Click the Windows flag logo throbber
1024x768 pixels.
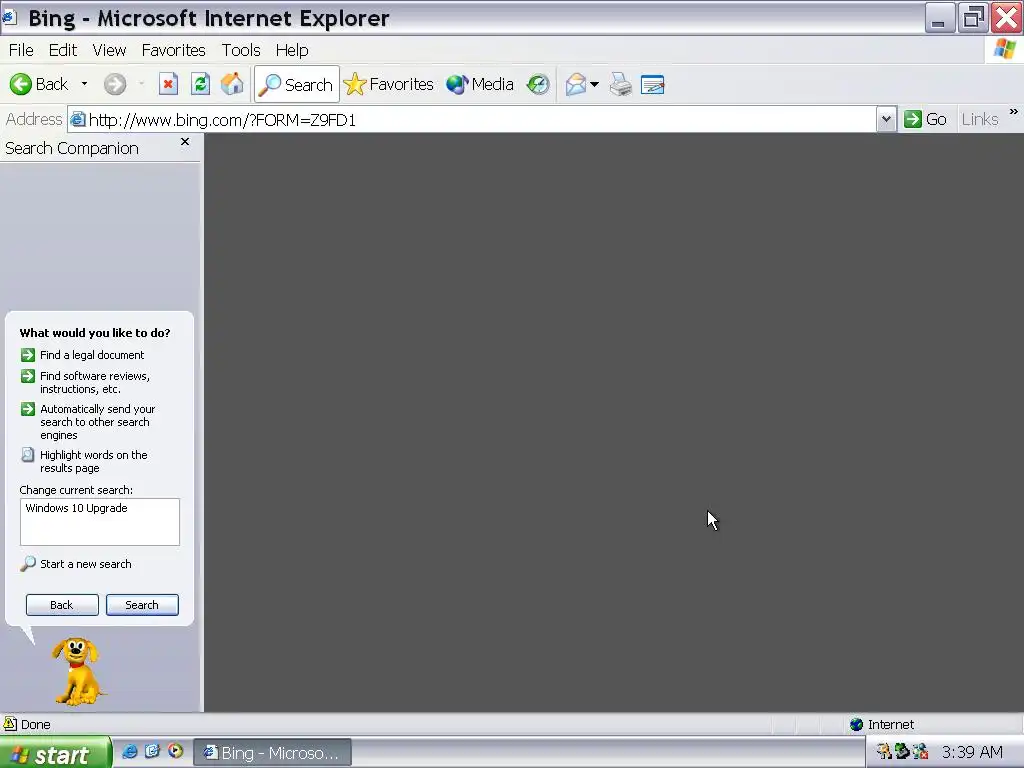pyautogui.click(x=1004, y=49)
